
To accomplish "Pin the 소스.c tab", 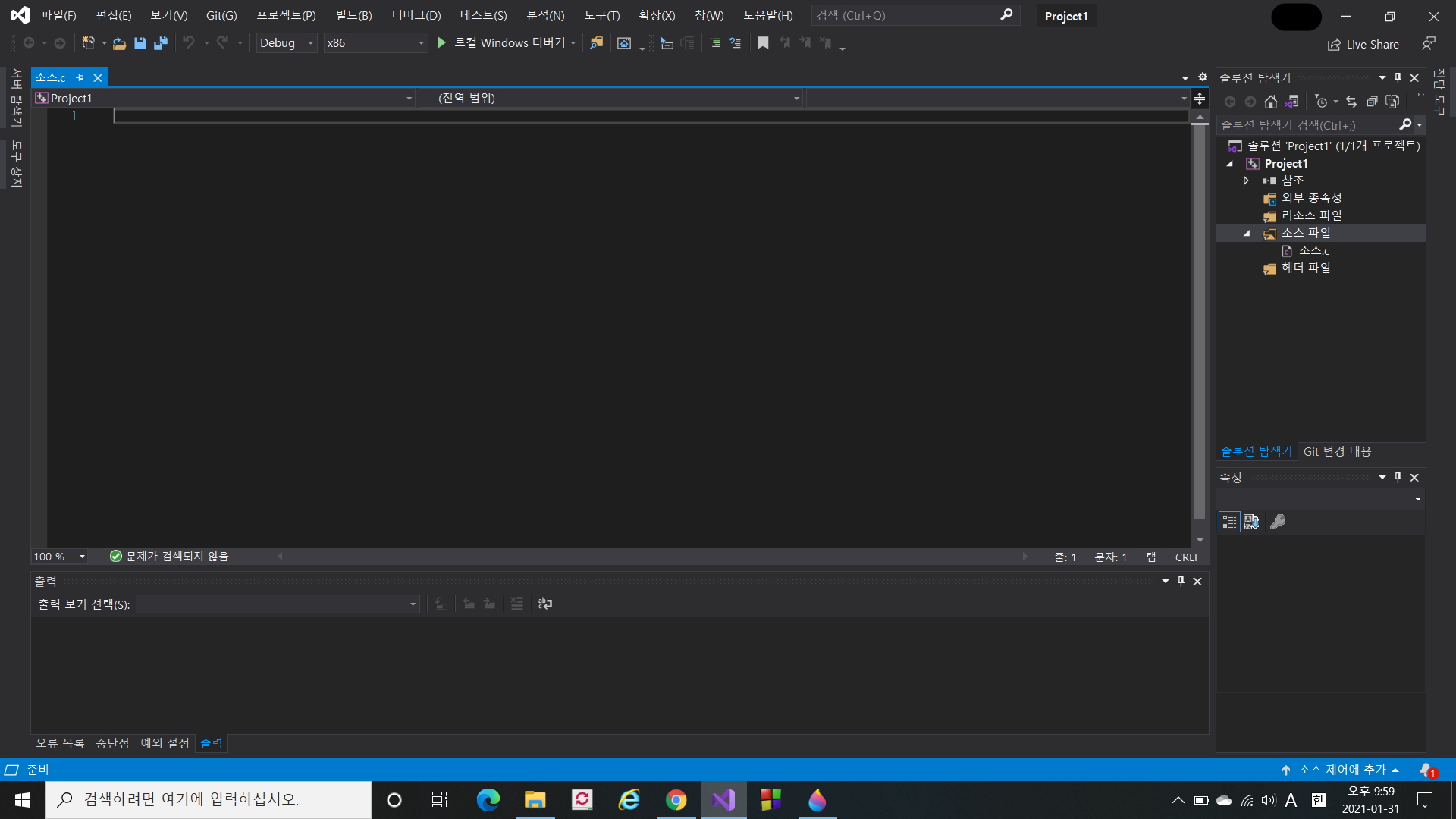I will (80, 77).
